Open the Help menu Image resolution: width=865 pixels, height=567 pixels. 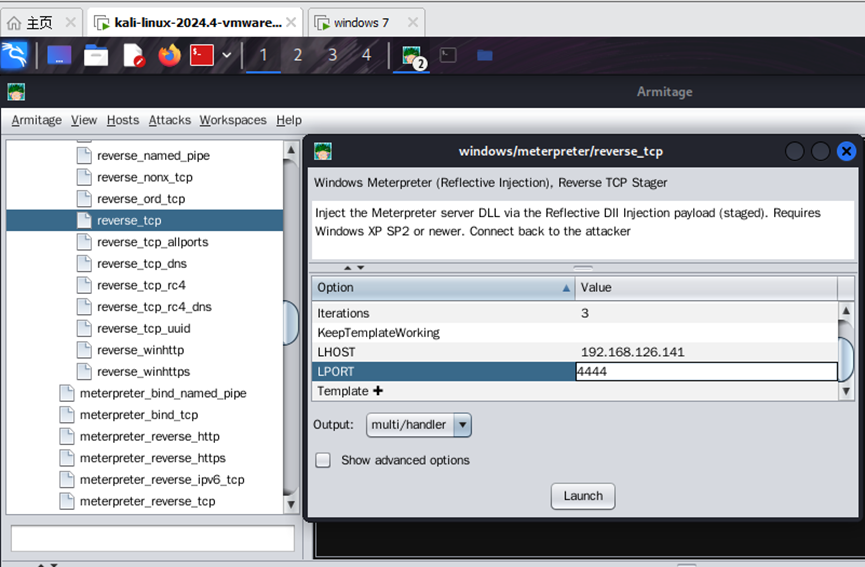289,120
